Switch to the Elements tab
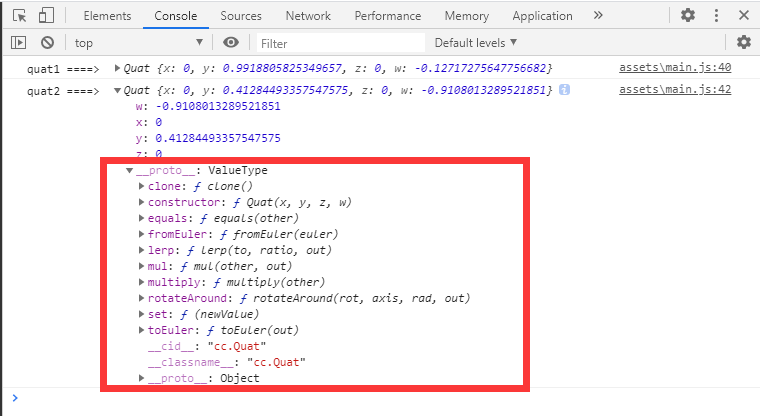This screenshot has height=416, width=760. 107,16
